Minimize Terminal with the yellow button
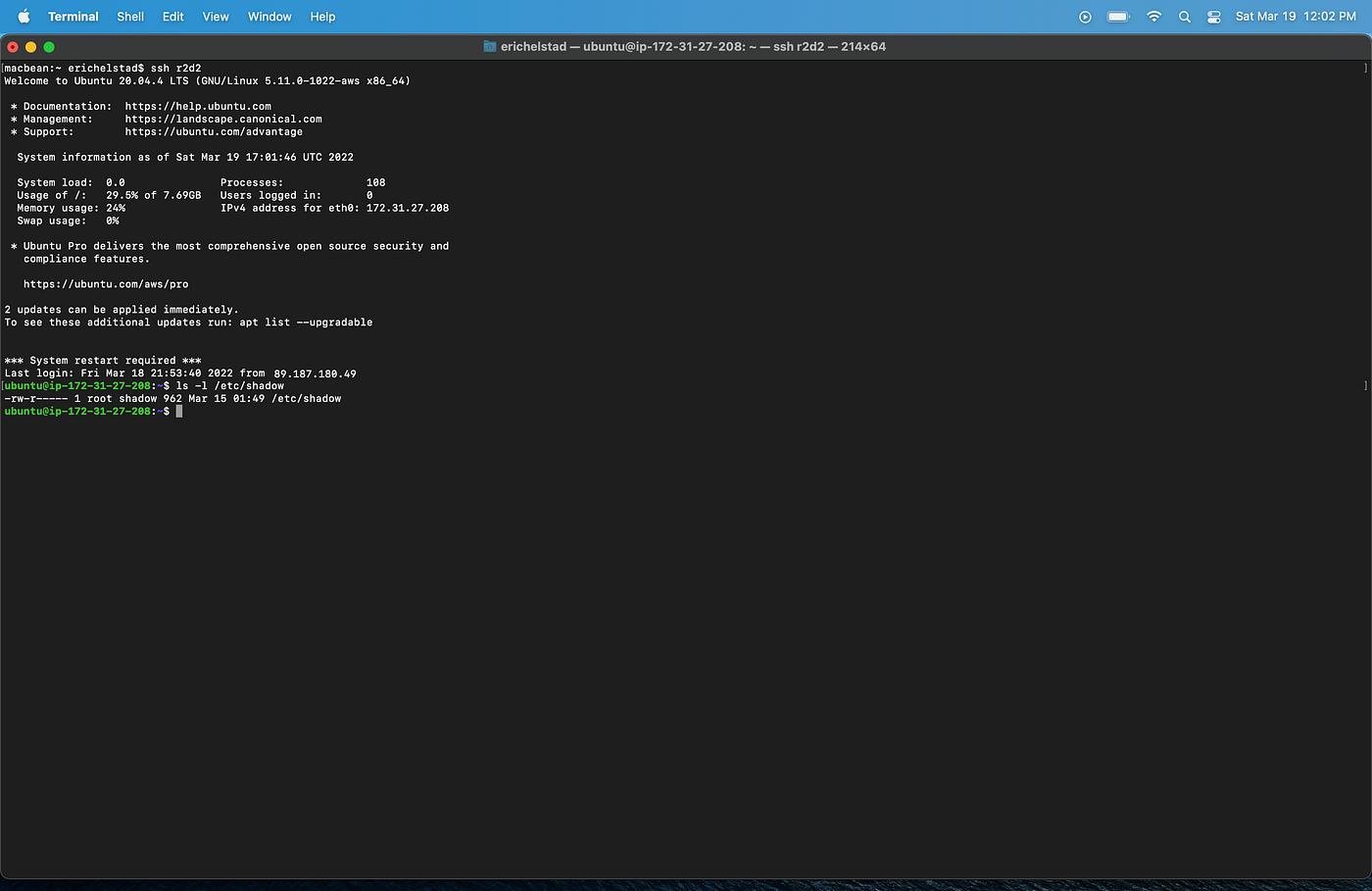This screenshot has width=1372, height=891. click(30, 47)
